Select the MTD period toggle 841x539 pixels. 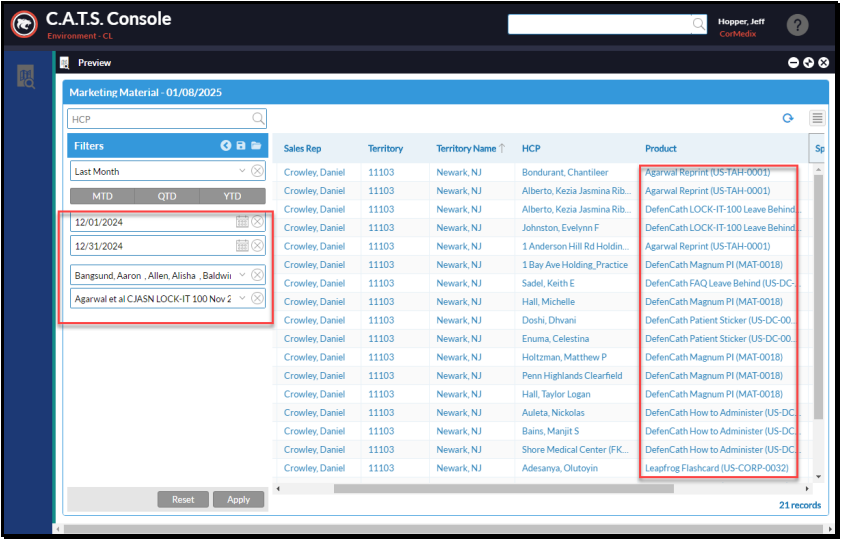[x=102, y=196]
